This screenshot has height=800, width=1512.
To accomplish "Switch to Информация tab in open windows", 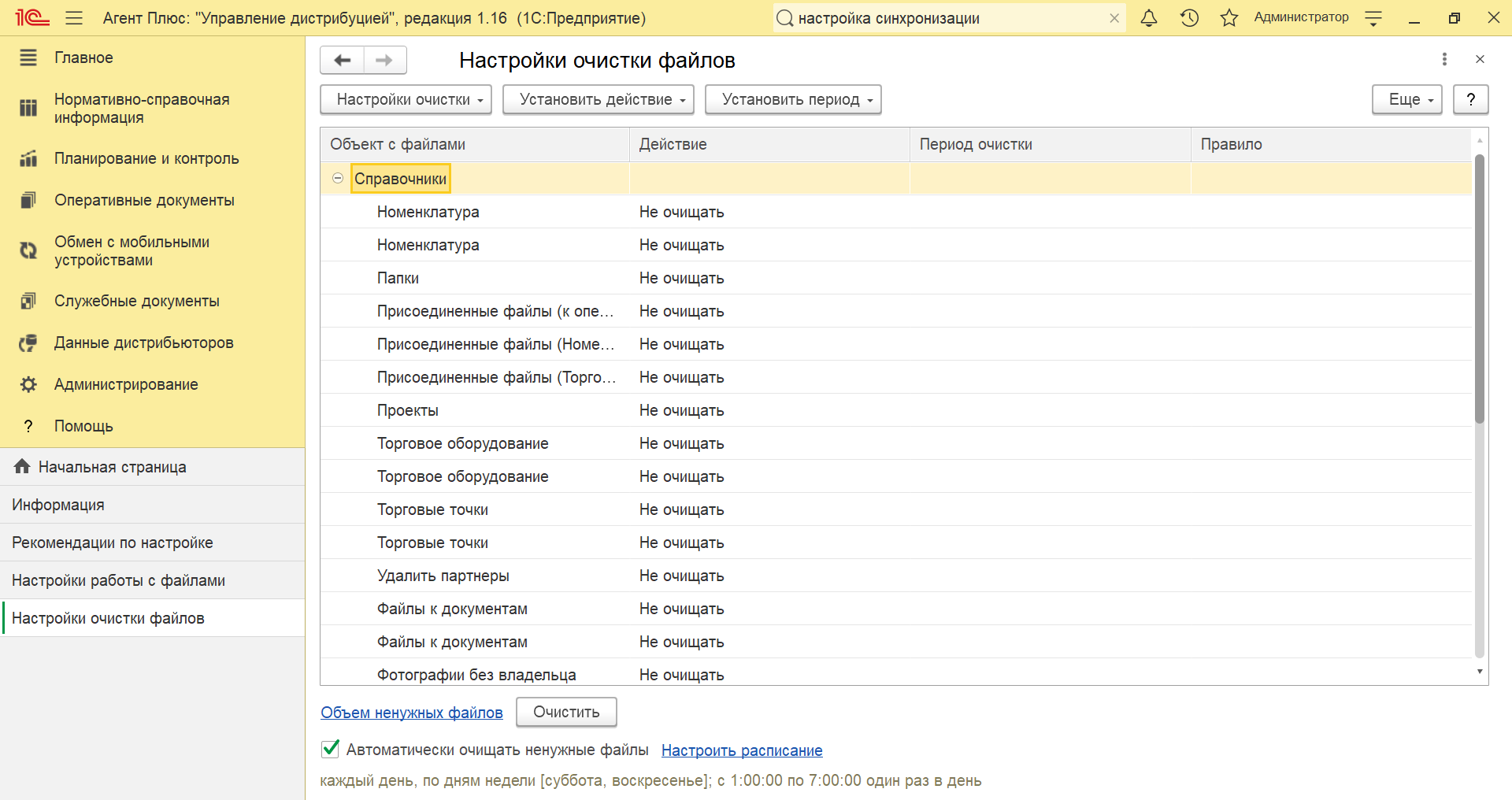I will (x=152, y=505).
